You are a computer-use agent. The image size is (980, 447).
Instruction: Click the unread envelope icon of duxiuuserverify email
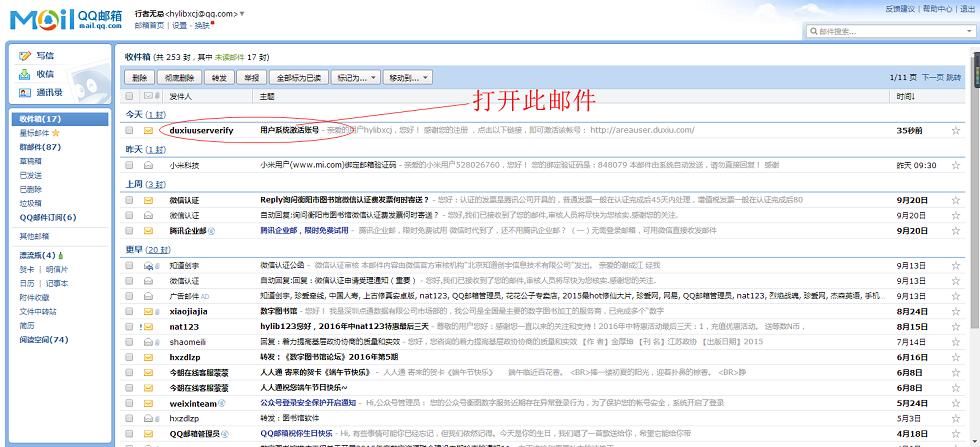pyautogui.click(x=149, y=131)
